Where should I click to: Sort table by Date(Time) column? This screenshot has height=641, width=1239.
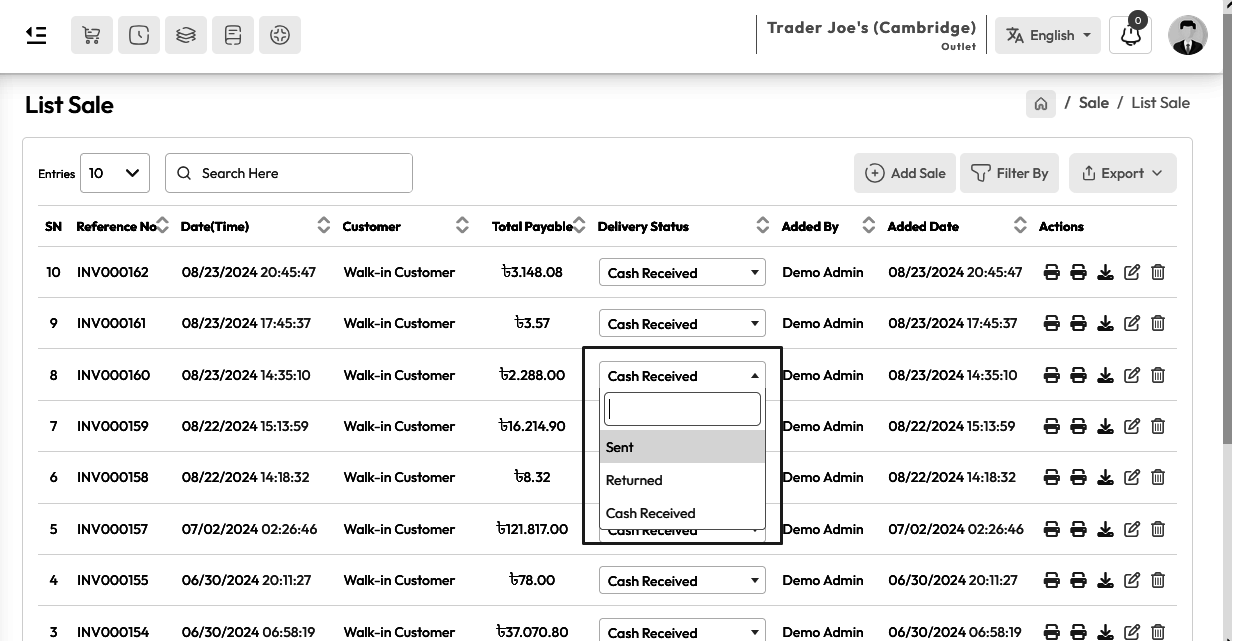tap(323, 226)
